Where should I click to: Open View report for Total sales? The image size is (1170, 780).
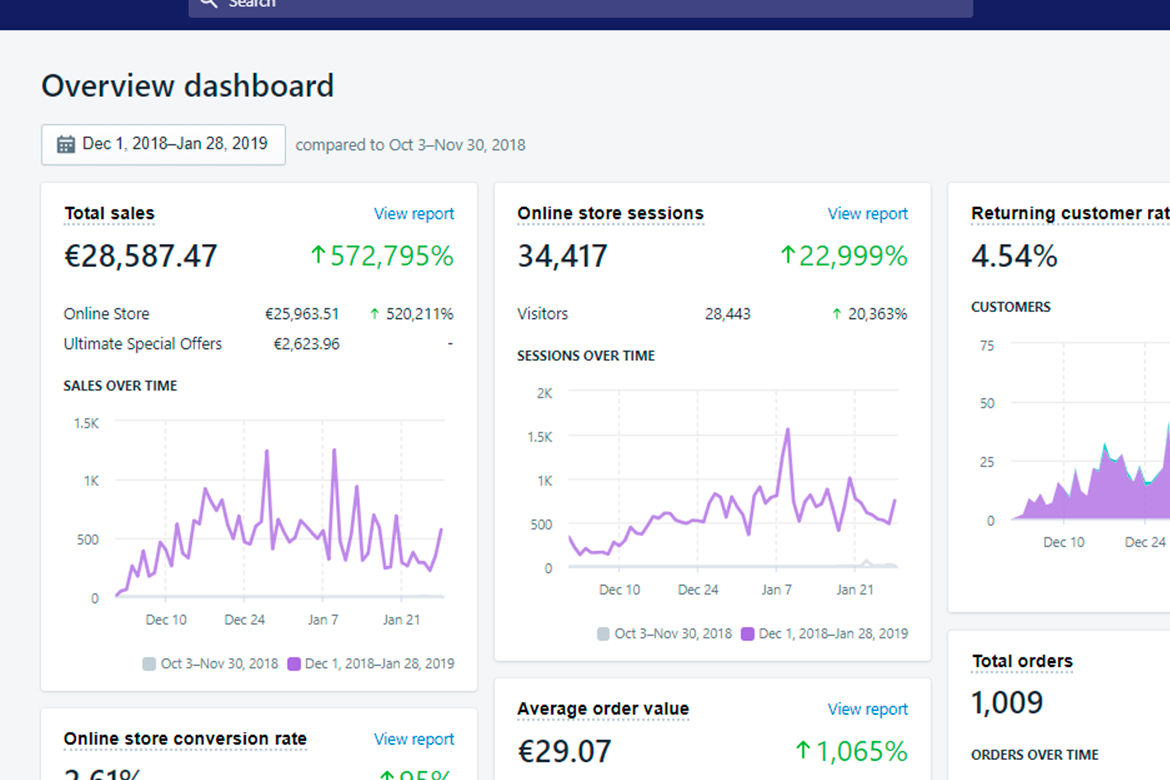tap(413, 213)
